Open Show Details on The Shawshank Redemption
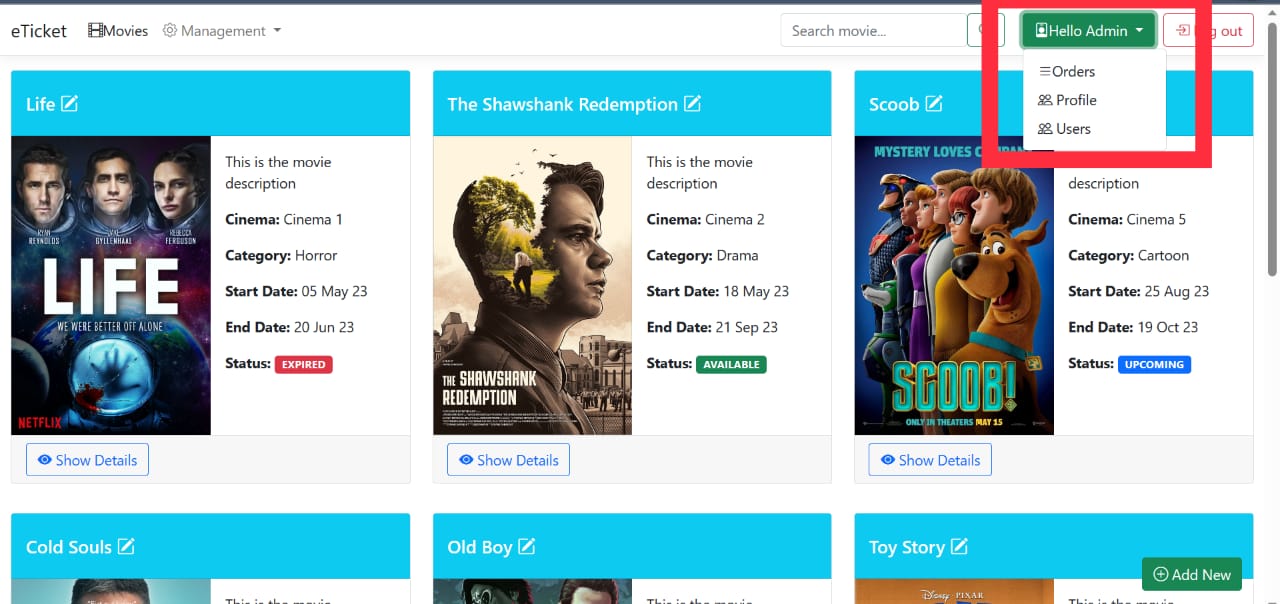Image resolution: width=1280 pixels, height=604 pixels. click(508, 459)
